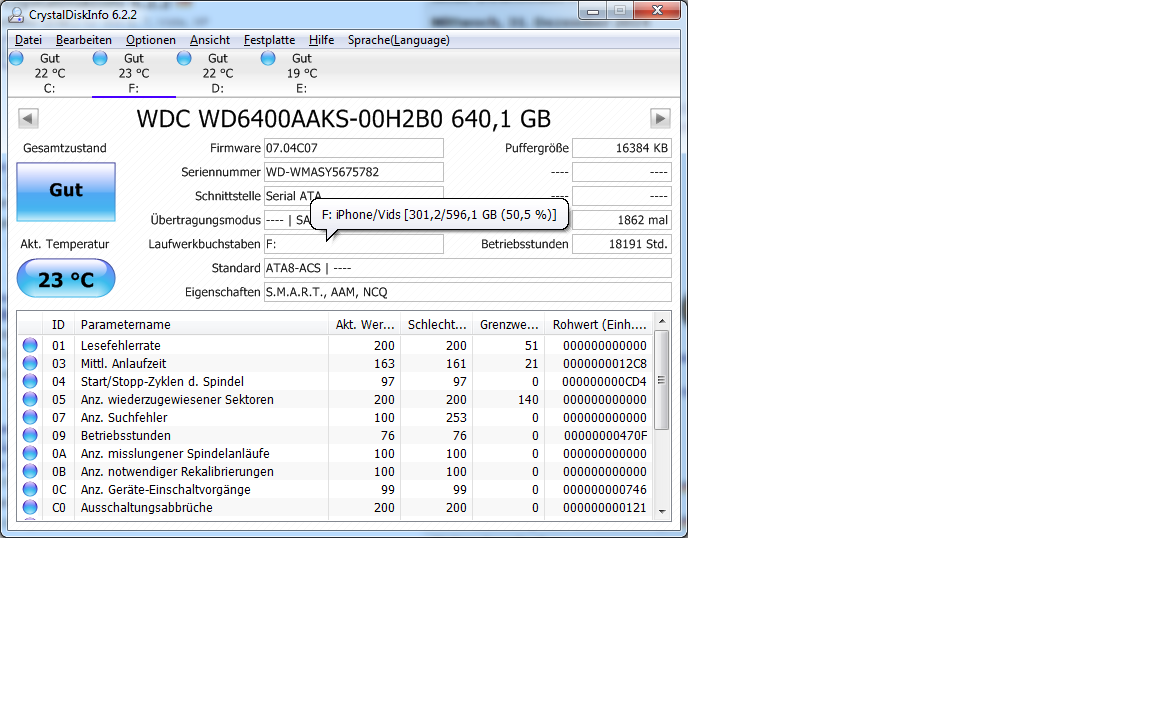This screenshot has width=1152, height=720.
Task: Click status orb for misslungener Spindelanläufe row
Action: pyautogui.click(x=30, y=453)
